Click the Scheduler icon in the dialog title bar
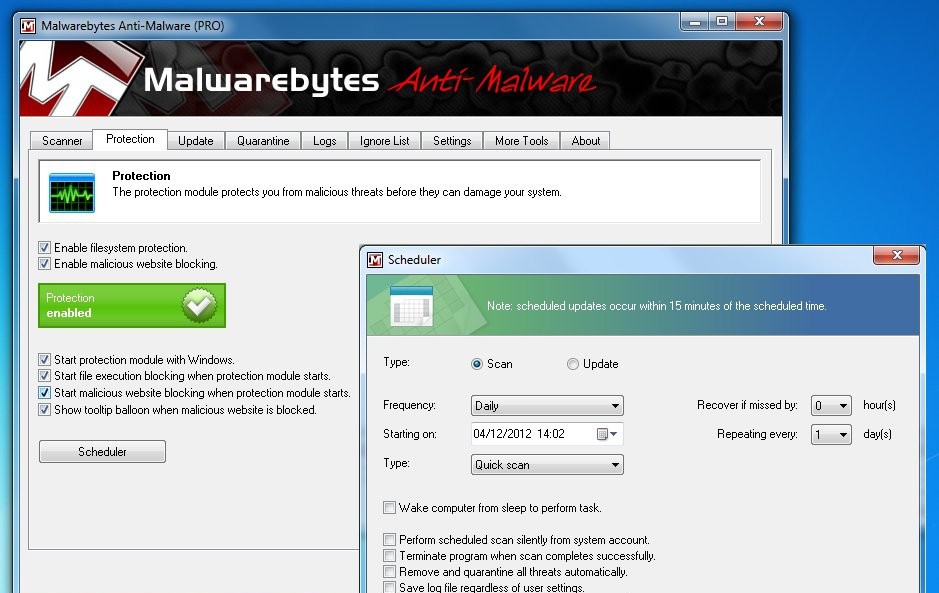The image size is (939, 593). pyautogui.click(x=375, y=259)
